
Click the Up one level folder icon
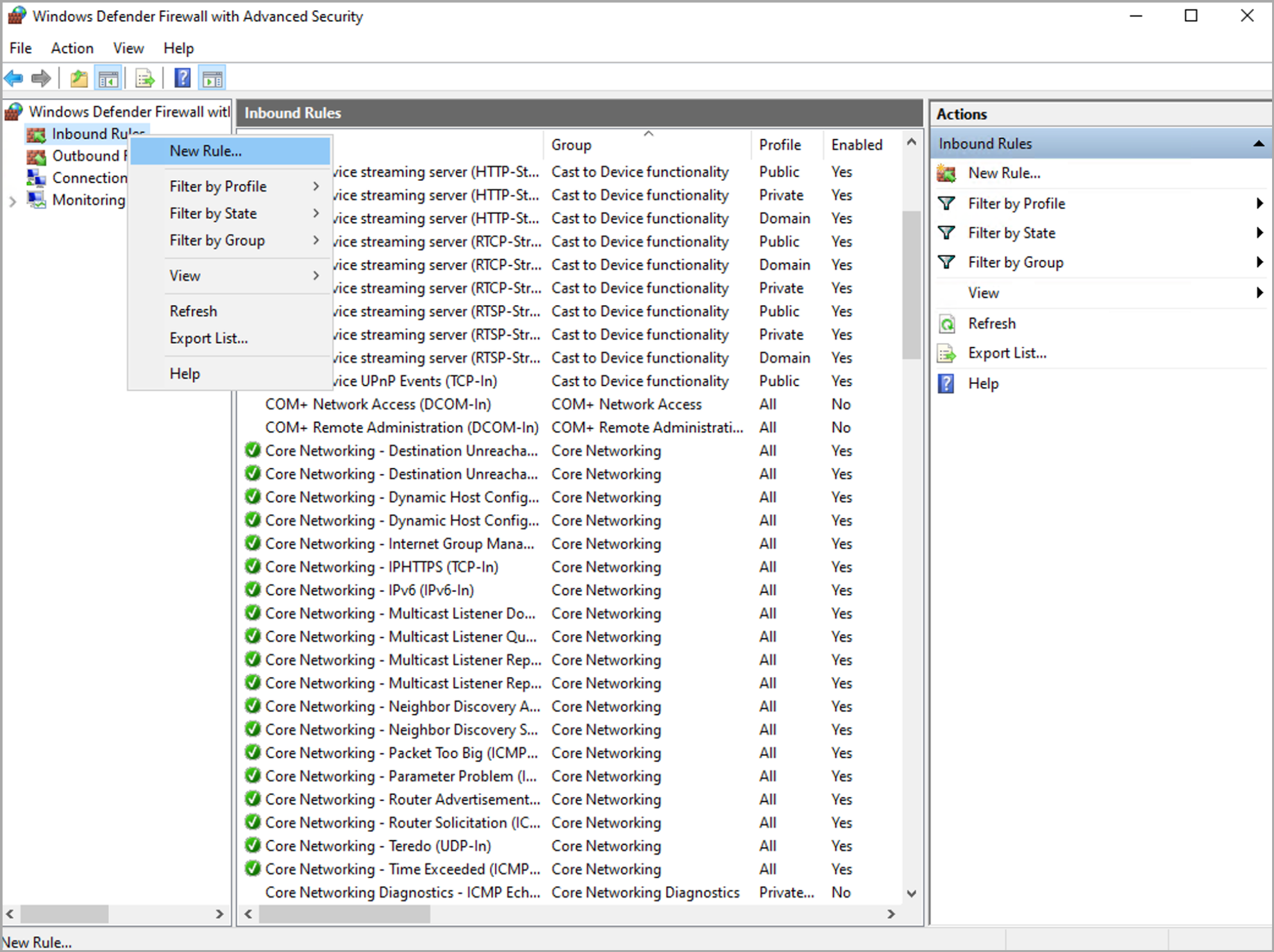pos(79,79)
